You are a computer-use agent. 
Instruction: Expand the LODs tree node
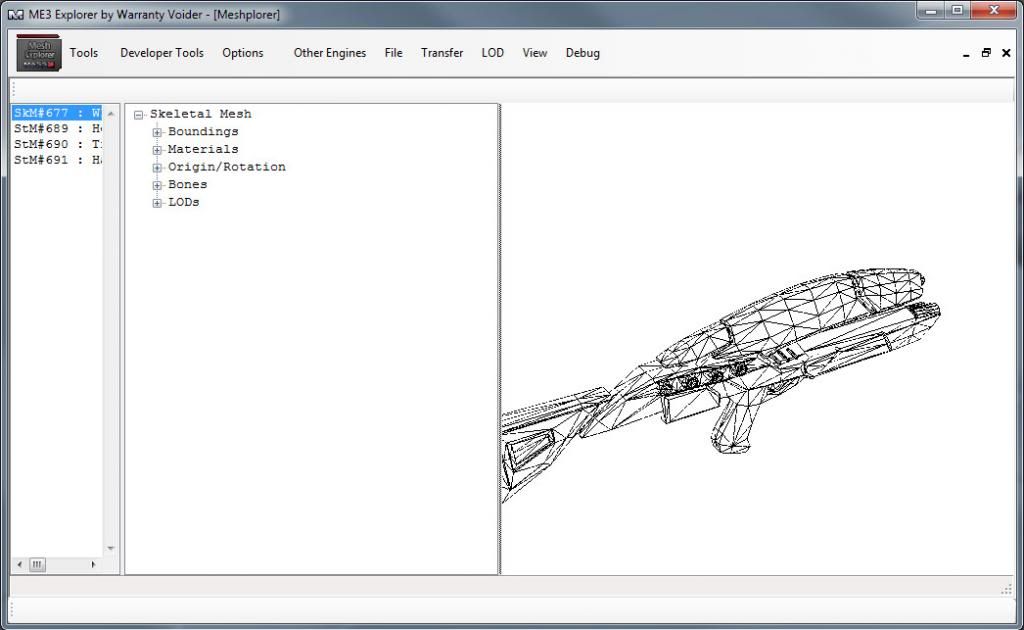[x=157, y=203]
